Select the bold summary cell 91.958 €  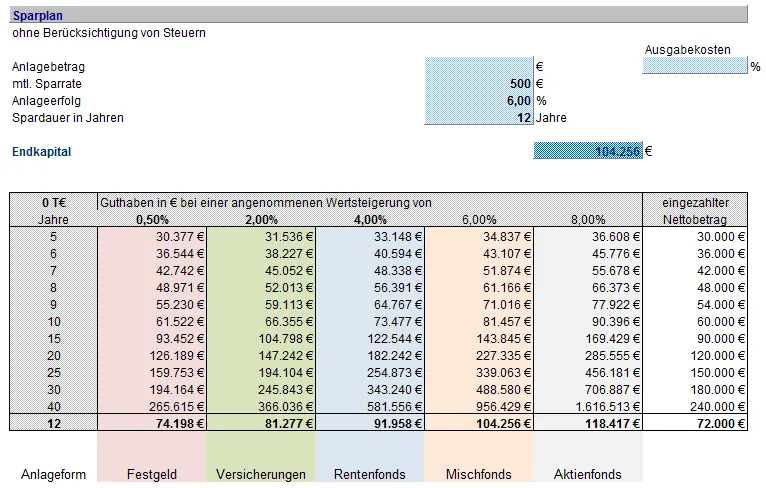tap(370, 423)
